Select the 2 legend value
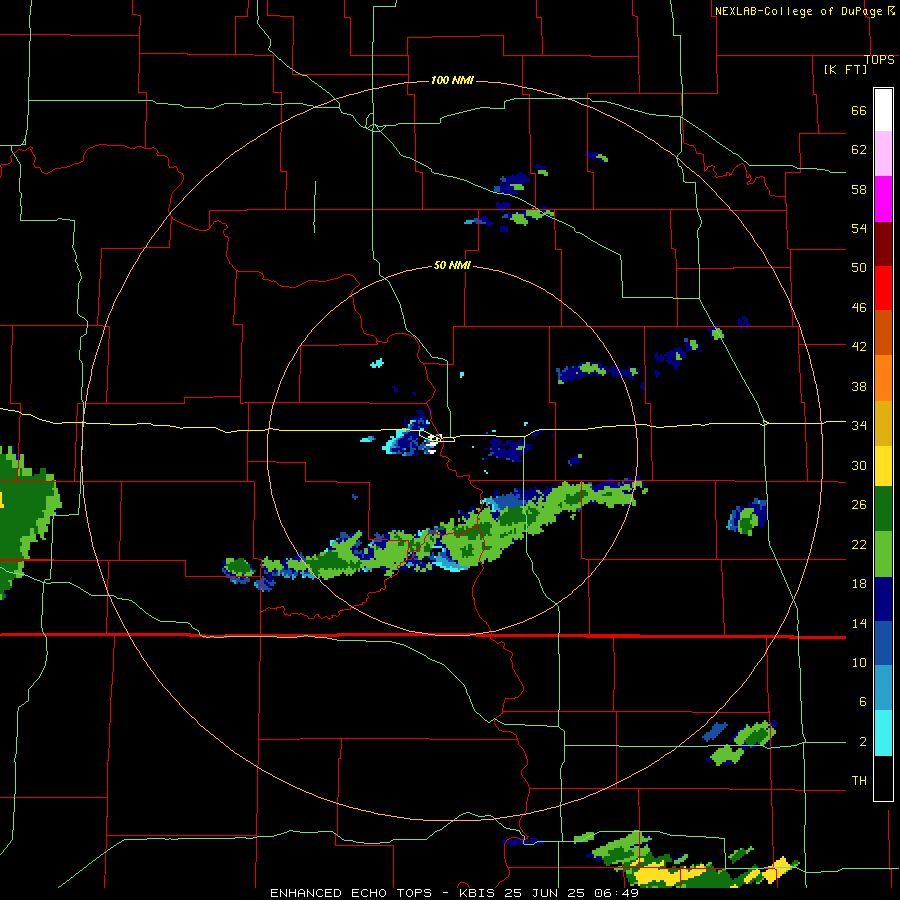Screen dimensions: 900x900 coord(862,742)
